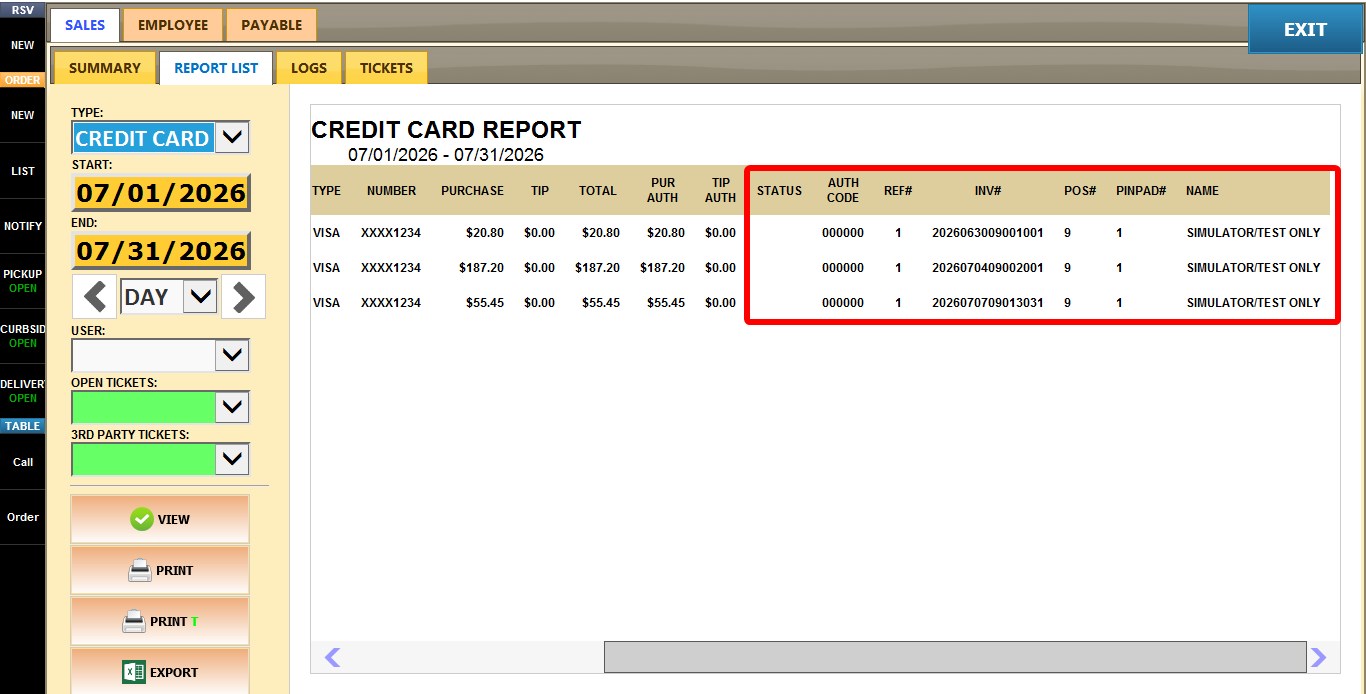
Task: Go to previous day with left arrow
Action: point(95,297)
